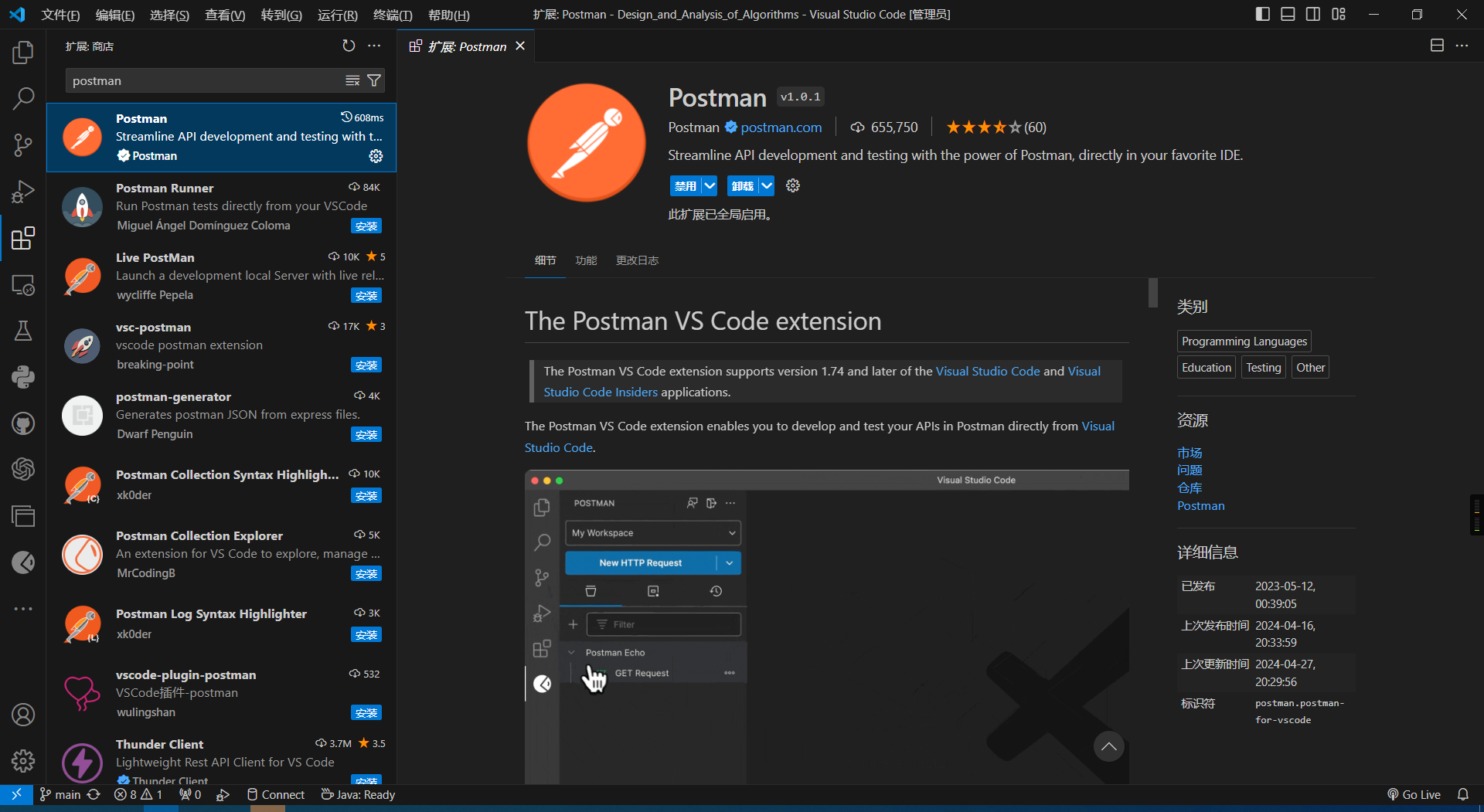The image size is (1484, 812).
Task: Open editor more actions menu
Action: pos(1462,46)
